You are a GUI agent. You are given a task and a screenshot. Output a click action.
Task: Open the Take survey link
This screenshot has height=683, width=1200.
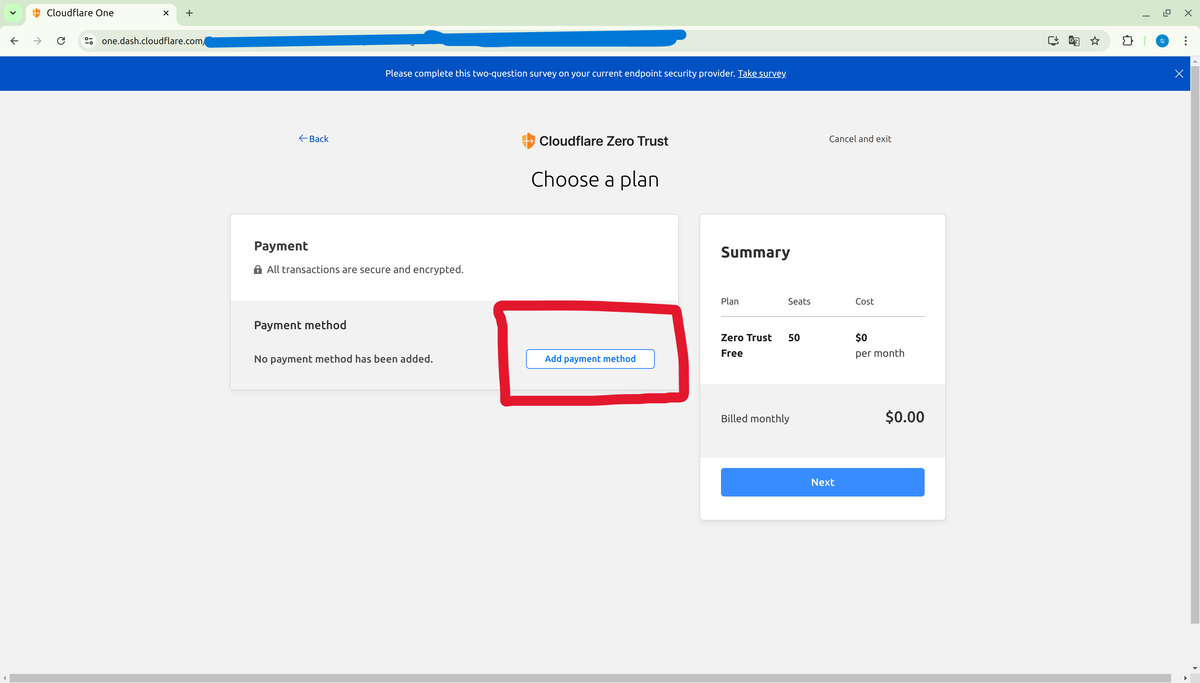(762, 74)
